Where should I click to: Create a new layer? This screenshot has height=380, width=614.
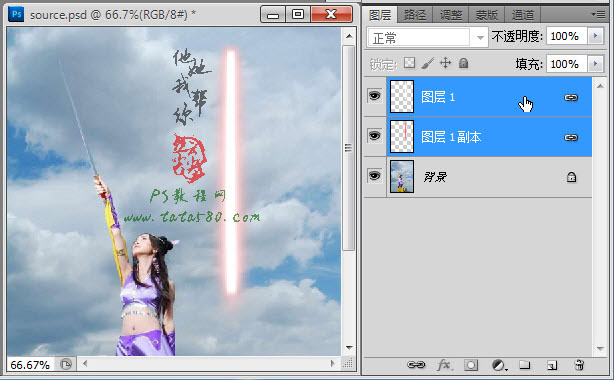552,366
